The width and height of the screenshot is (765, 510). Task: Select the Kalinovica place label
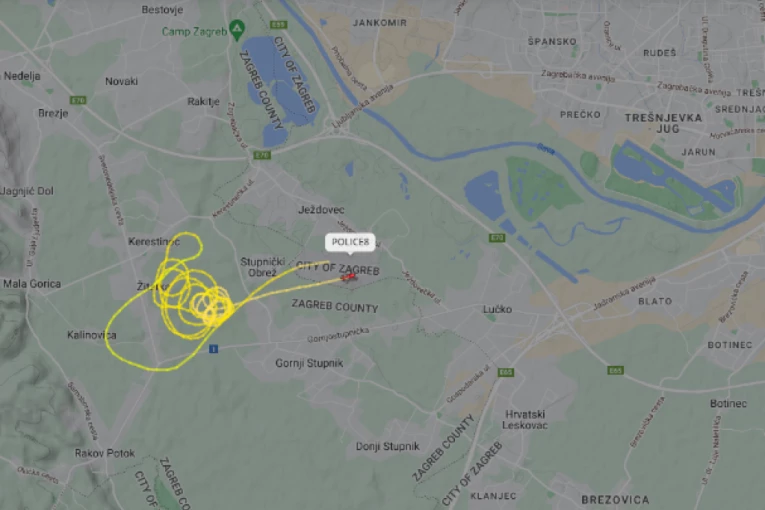[x=92, y=335]
